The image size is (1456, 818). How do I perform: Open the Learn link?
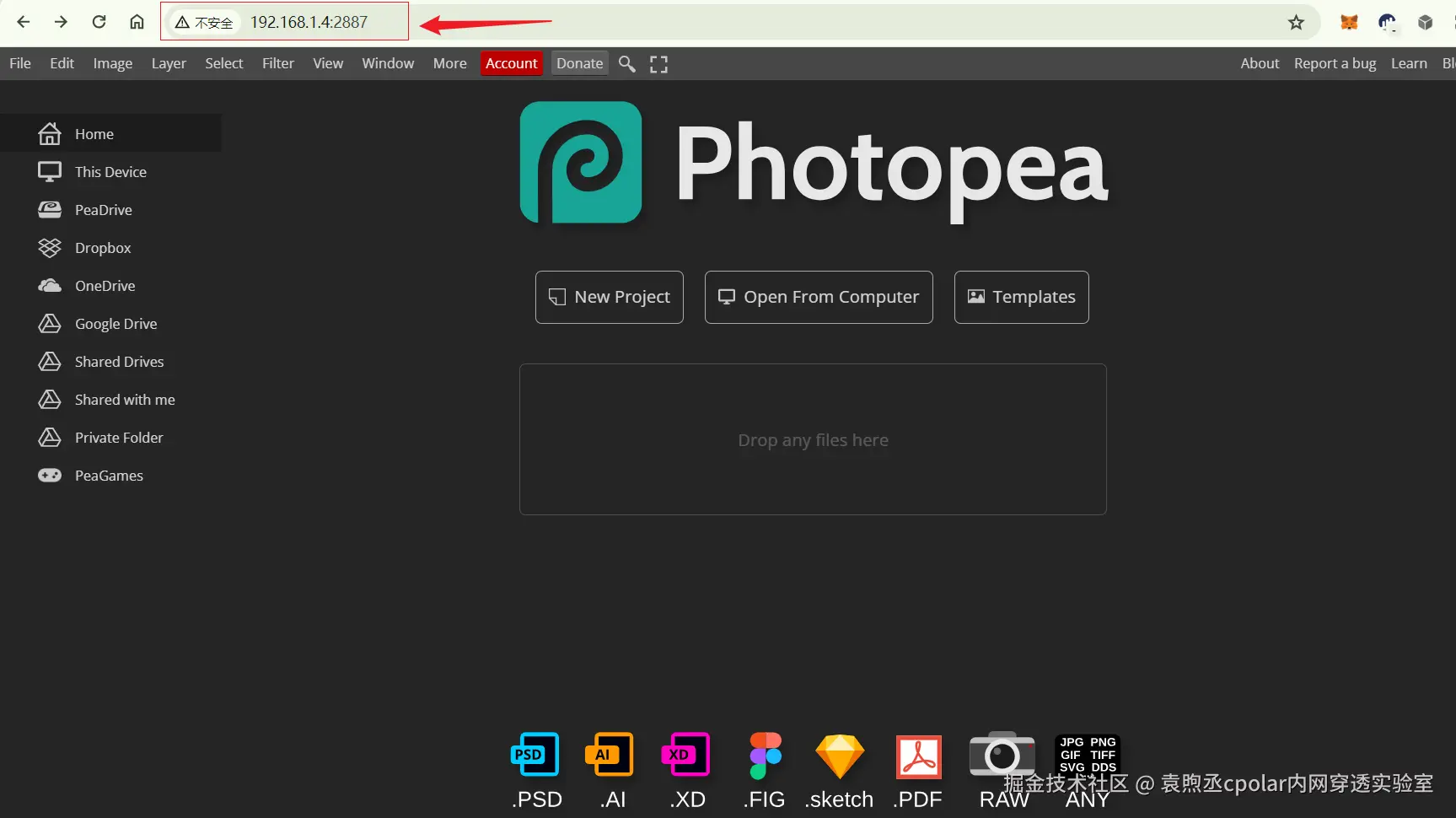[x=1409, y=63]
